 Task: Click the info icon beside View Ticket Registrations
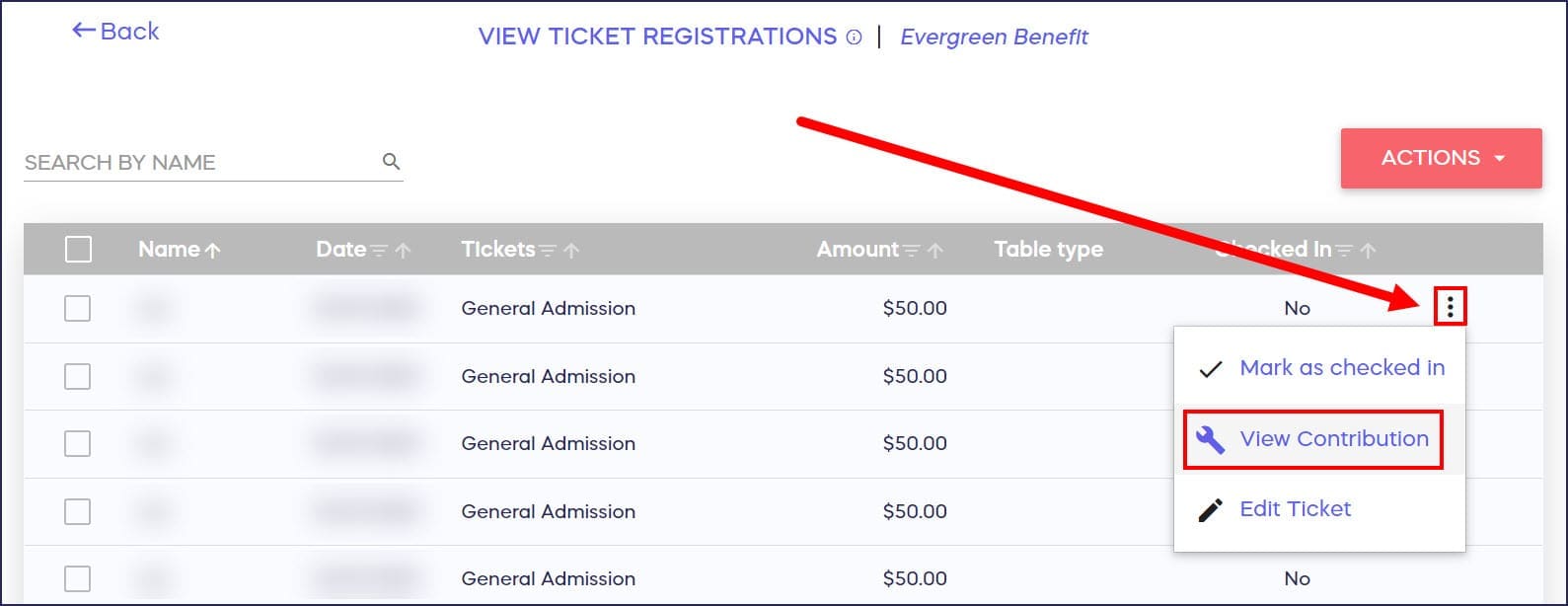point(854,38)
